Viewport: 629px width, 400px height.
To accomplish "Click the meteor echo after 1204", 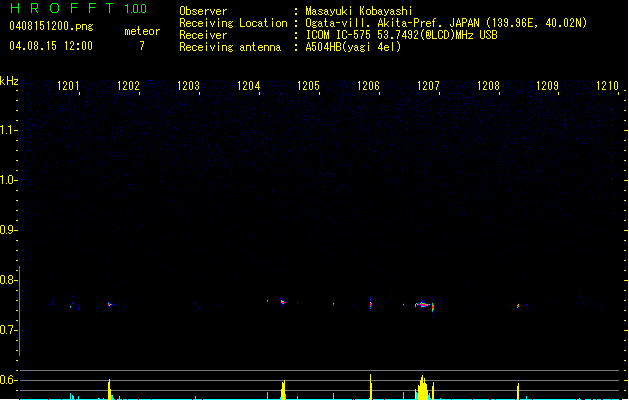I will point(283,302).
